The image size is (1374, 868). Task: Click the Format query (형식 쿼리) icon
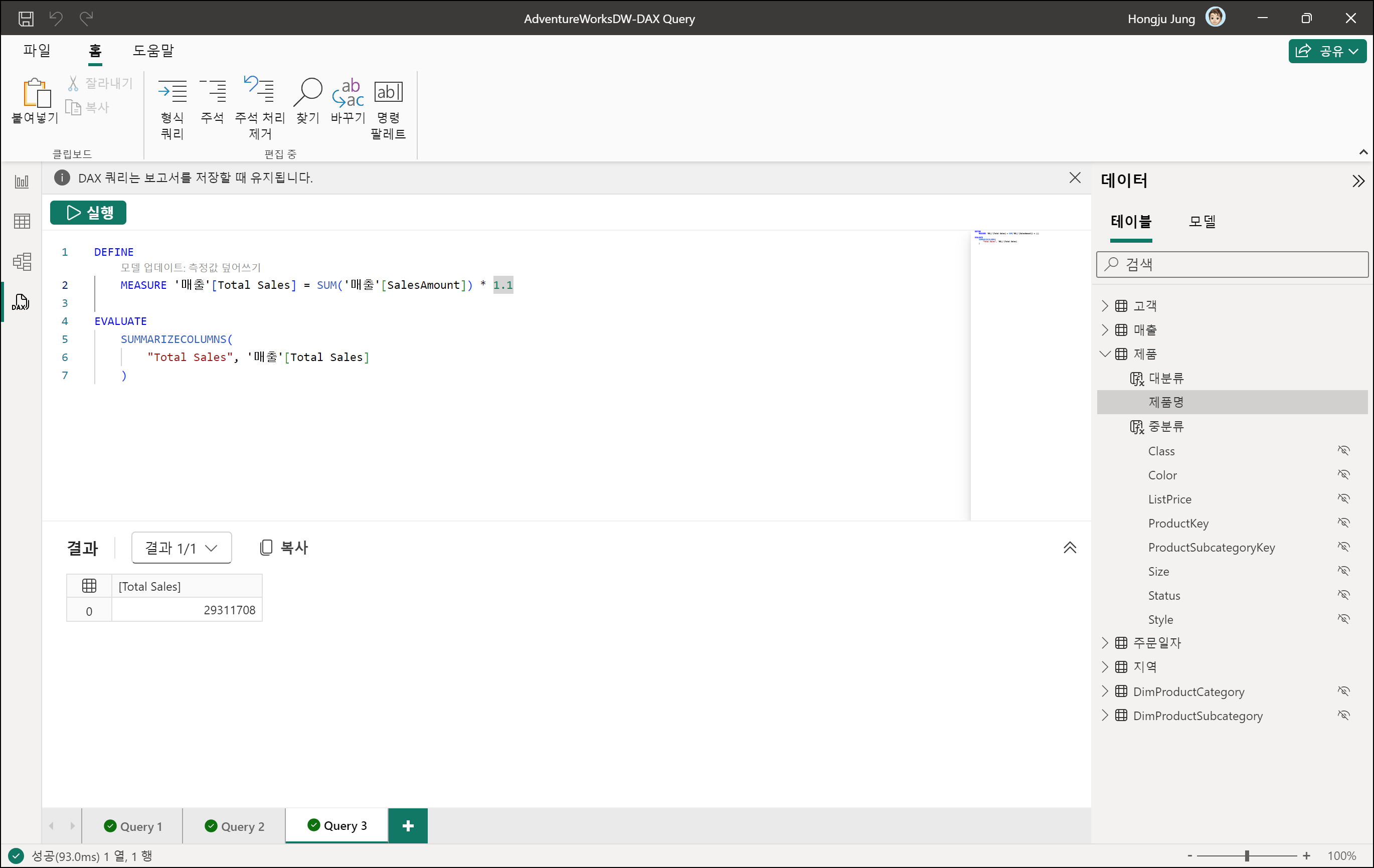pyautogui.click(x=171, y=92)
